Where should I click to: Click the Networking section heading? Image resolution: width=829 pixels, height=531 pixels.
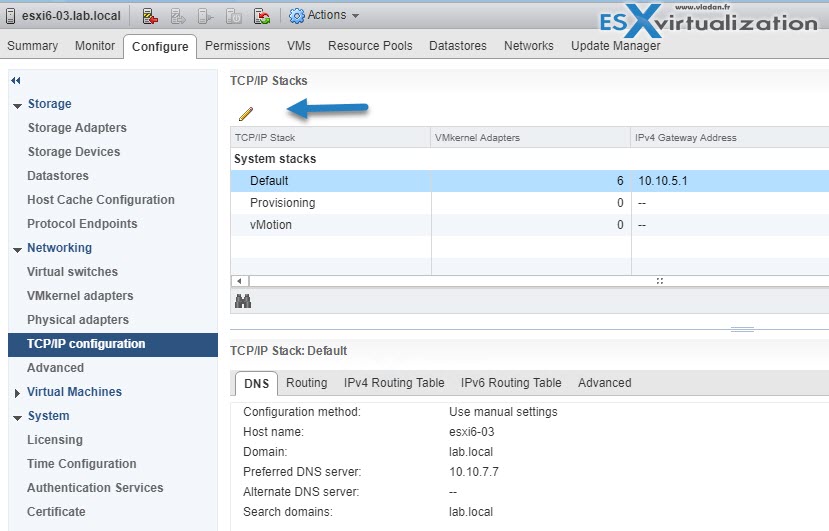60,248
